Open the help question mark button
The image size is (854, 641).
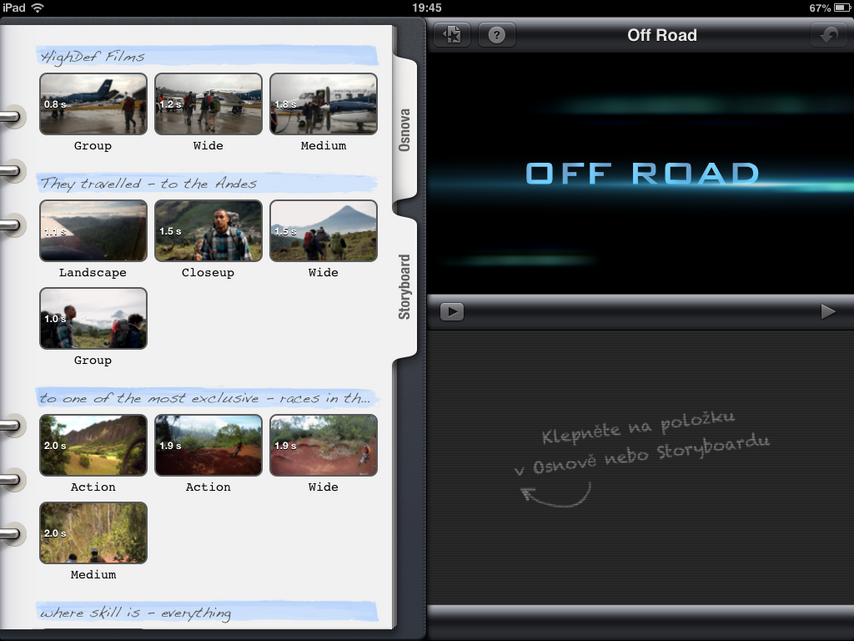(497, 35)
